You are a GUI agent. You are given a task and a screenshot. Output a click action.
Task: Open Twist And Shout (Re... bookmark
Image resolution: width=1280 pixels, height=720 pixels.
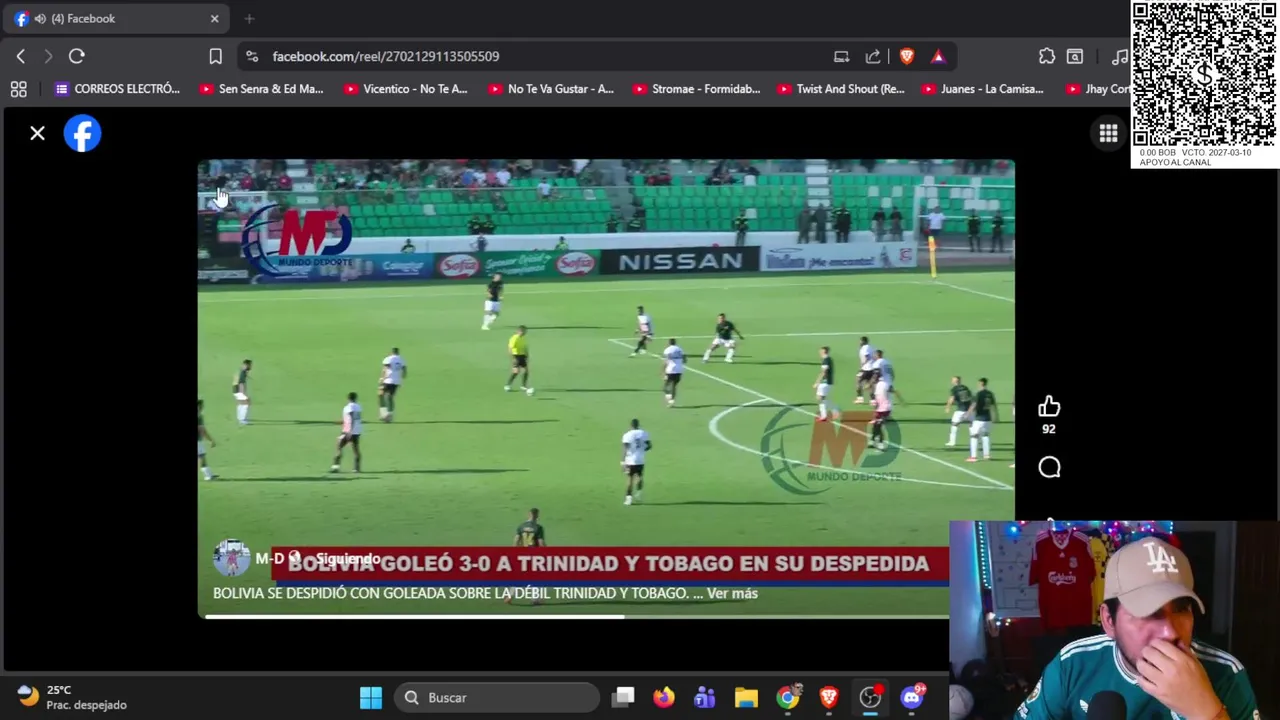[840, 89]
